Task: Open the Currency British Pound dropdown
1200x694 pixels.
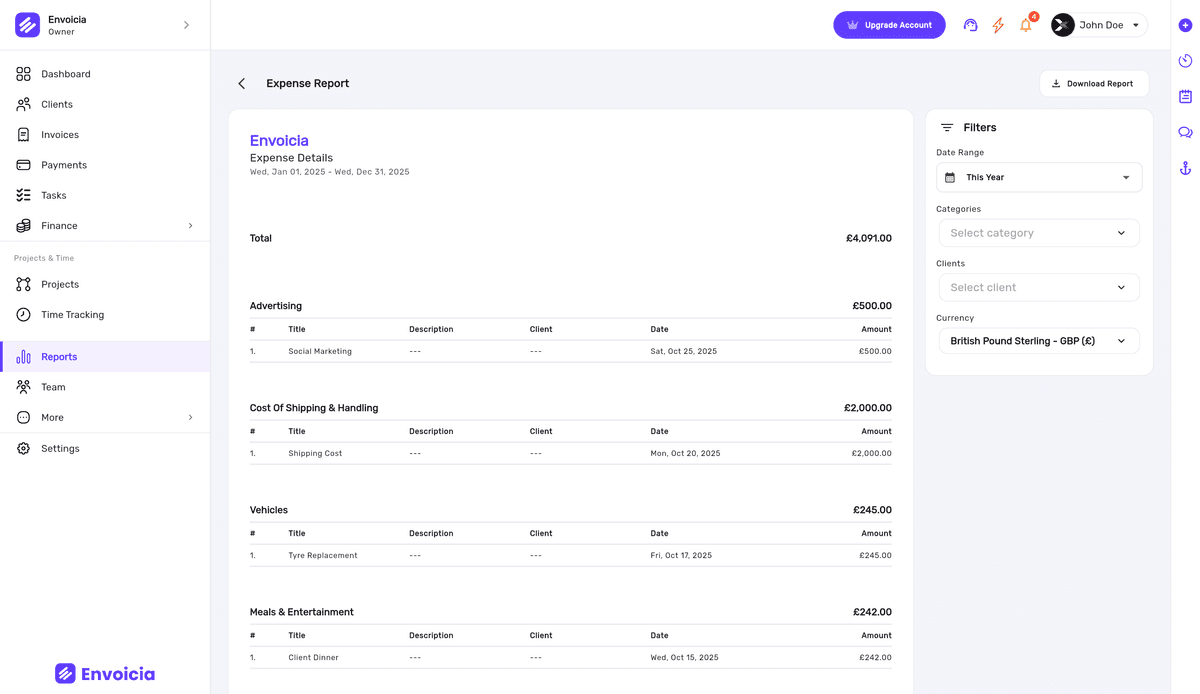Action: [x=1039, y=340]
